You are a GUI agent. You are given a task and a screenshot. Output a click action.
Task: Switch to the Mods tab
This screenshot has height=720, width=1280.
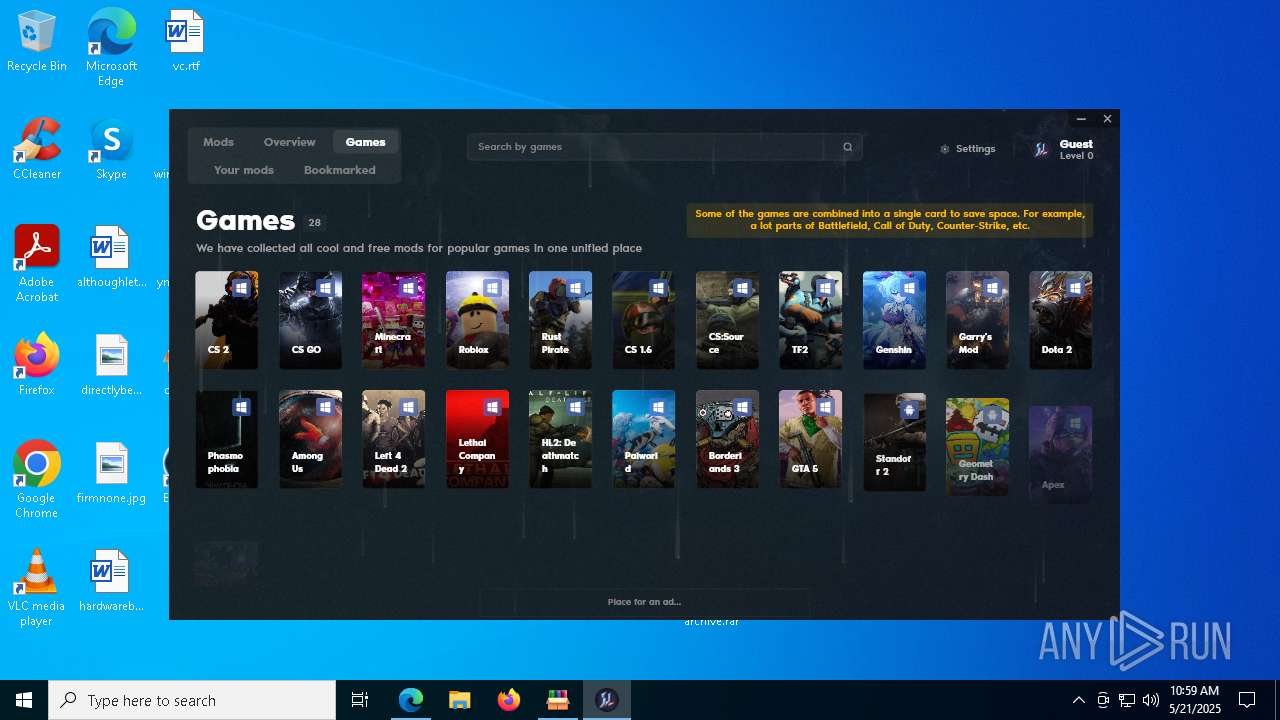click(218, 142)
